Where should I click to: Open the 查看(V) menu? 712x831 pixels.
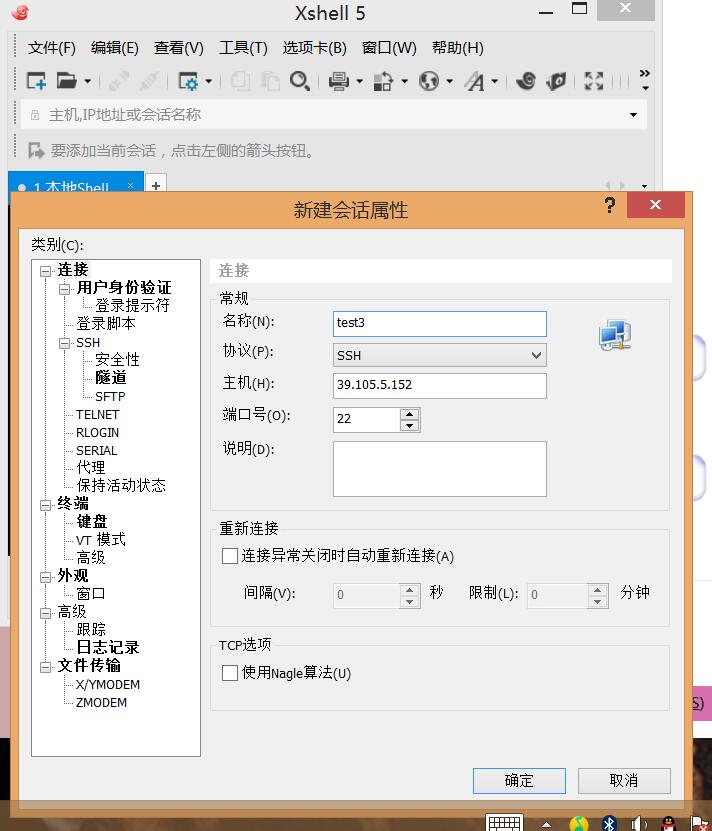point(179,48)
